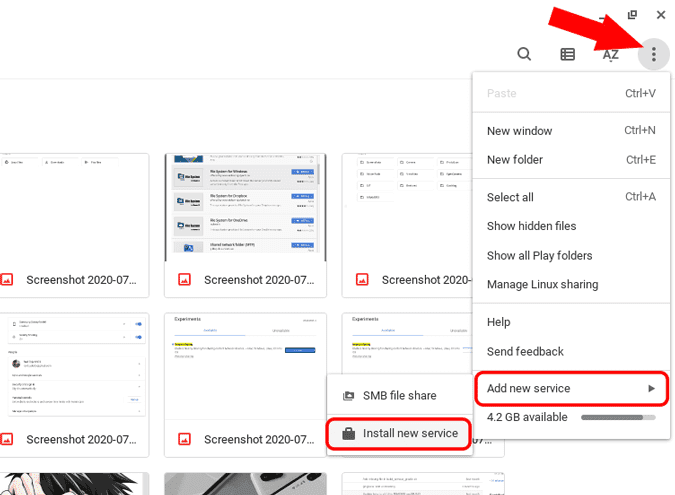The image size is (675, 495).
Task: Click Send feedback
Action: click(525, 352)
